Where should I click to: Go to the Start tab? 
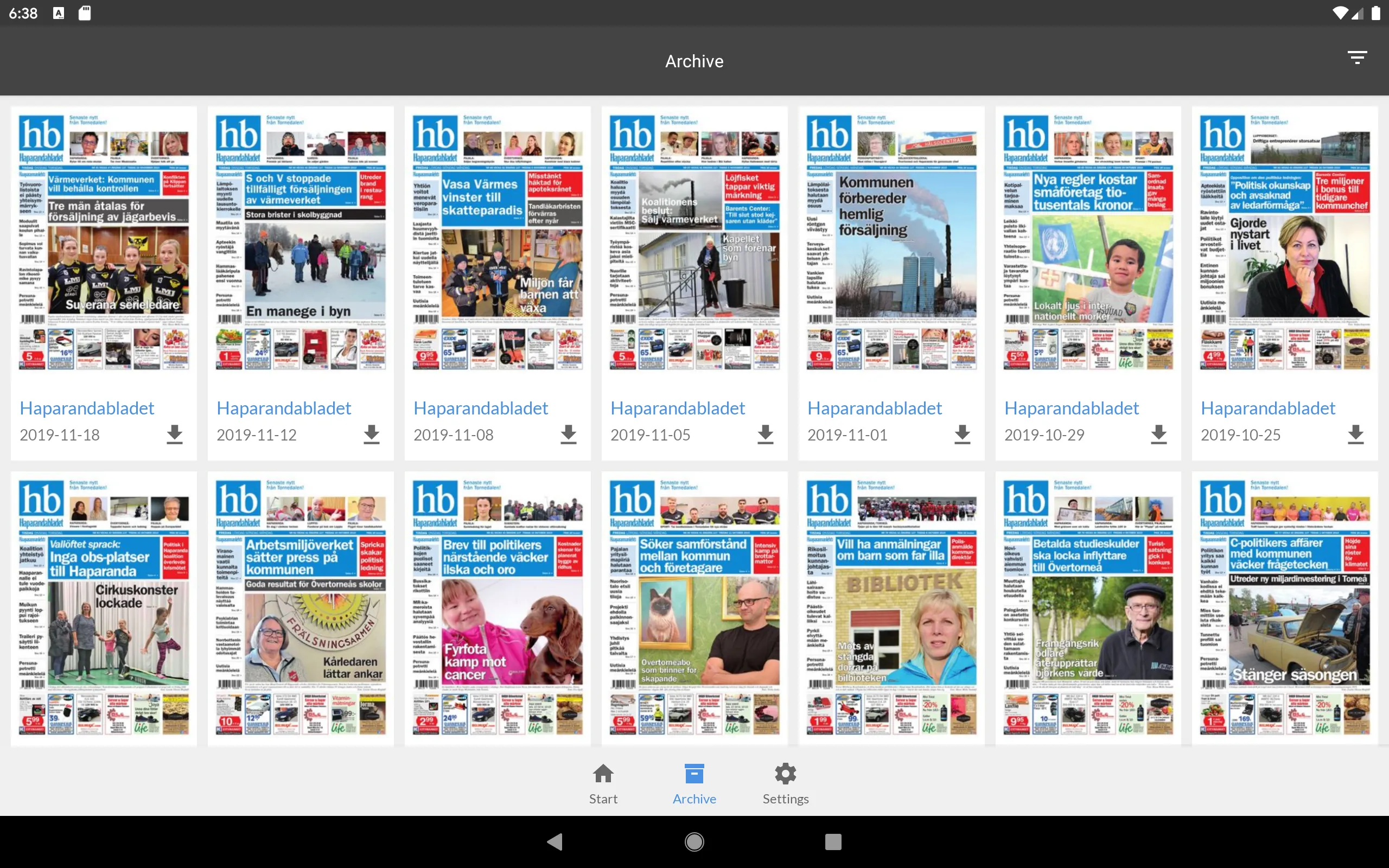pos(603,784)
